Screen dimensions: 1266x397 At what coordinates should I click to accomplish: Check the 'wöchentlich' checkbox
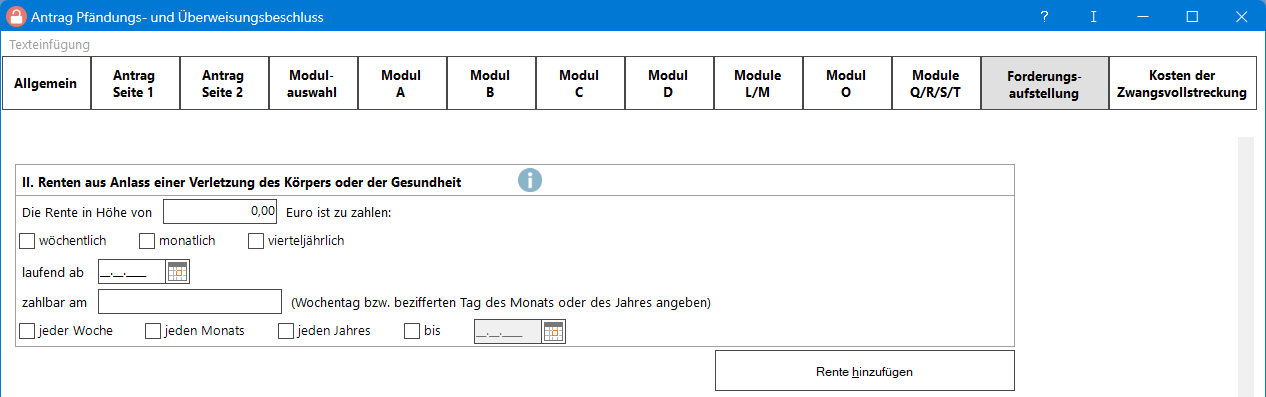click(27, 241)
